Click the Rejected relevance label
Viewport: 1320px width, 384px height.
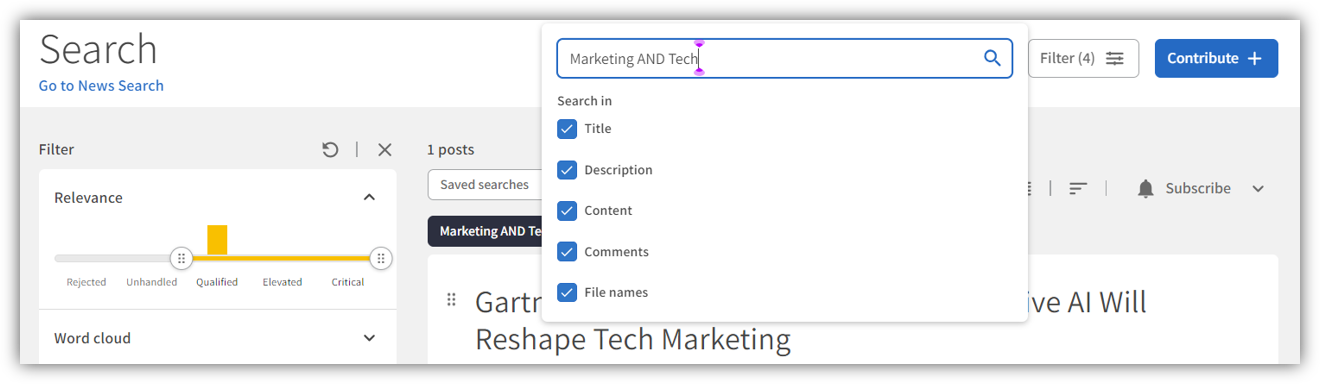tap(86, 282)
